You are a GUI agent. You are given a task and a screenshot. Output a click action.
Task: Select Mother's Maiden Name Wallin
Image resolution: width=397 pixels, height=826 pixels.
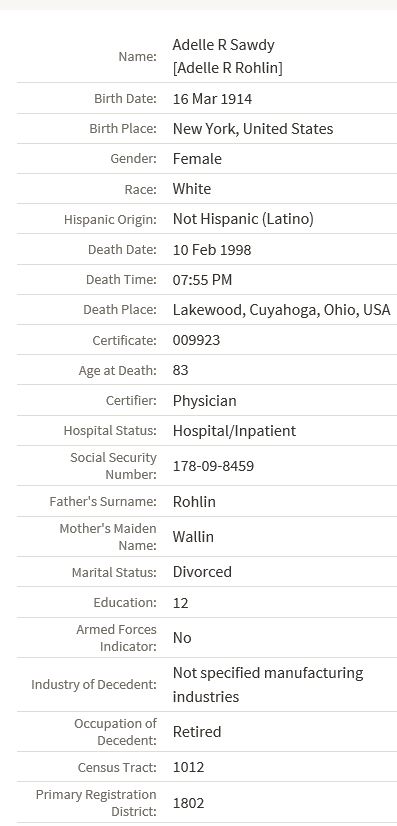[193, 537]
